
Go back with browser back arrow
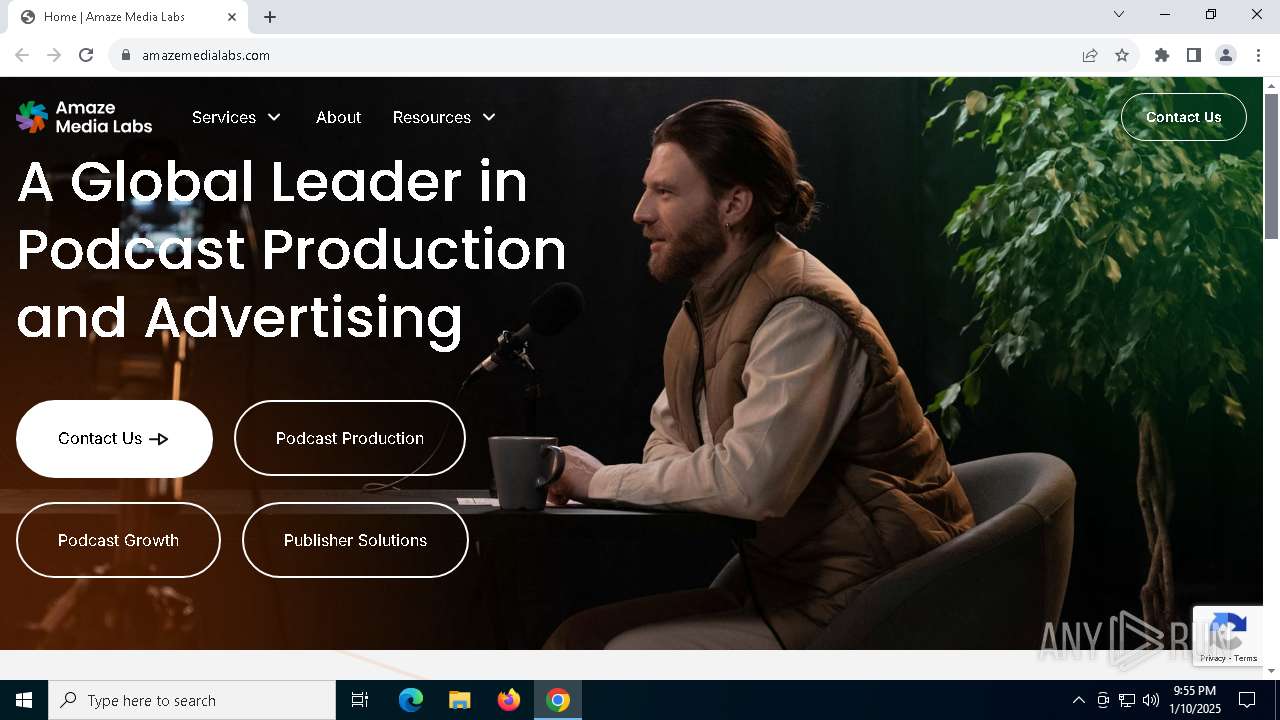click(x=22, y=55)
